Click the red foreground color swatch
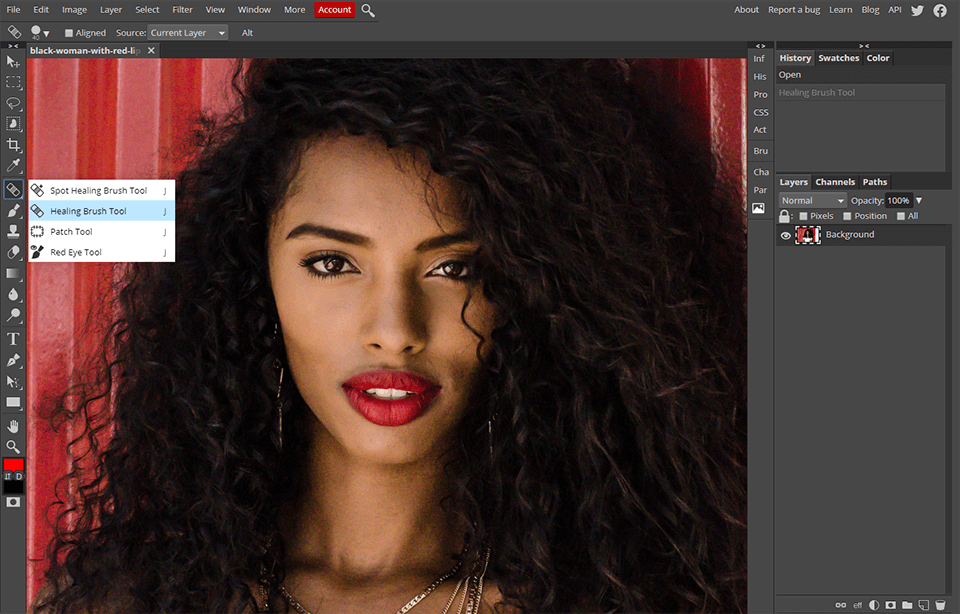 coord(12,464)
